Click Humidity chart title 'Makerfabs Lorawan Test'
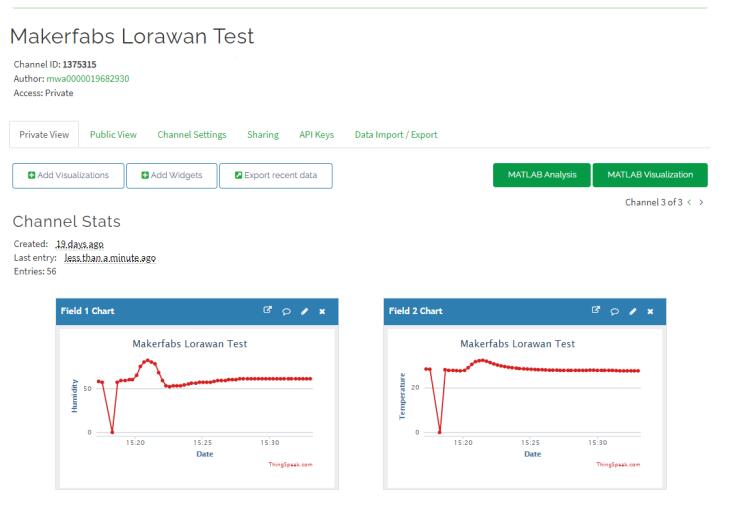Image resolution: width=743 pixels, height=509 pixels. [x=190, y=344]
